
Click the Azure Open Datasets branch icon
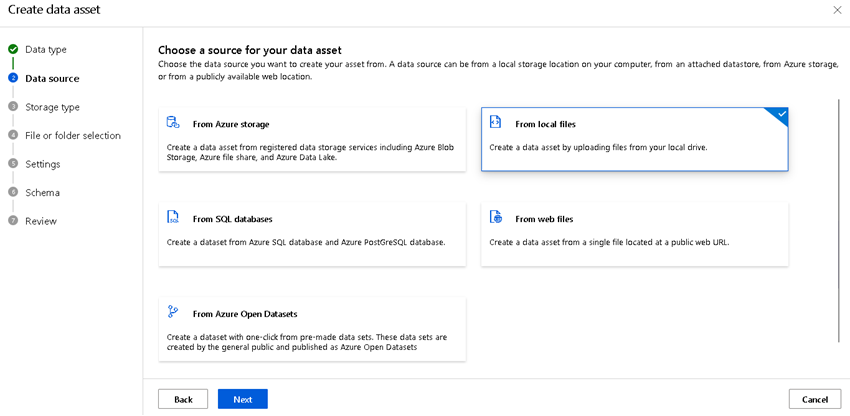(x=172, y=312)
